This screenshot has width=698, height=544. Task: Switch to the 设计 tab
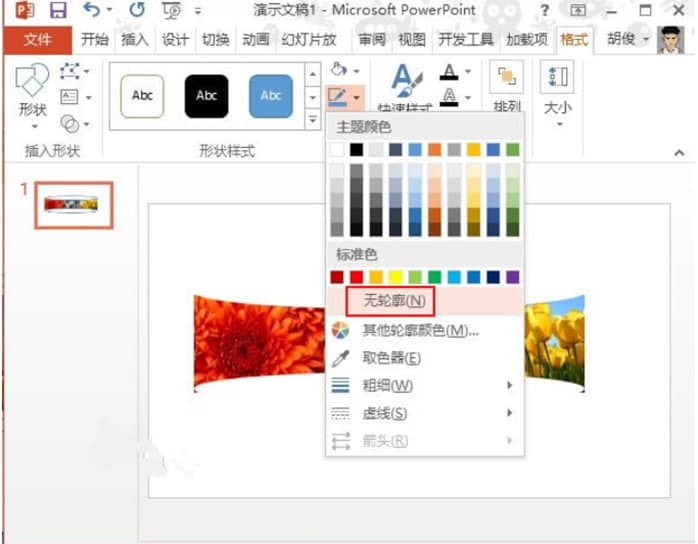coord(175,40)
